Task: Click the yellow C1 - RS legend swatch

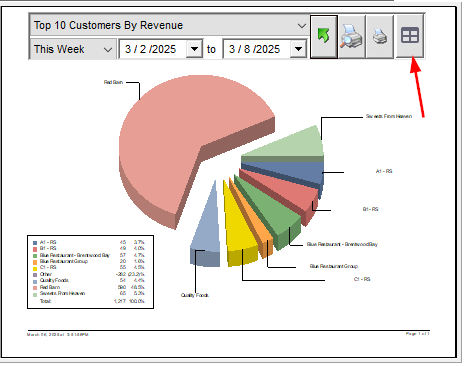Action: (x=35, y=268)
